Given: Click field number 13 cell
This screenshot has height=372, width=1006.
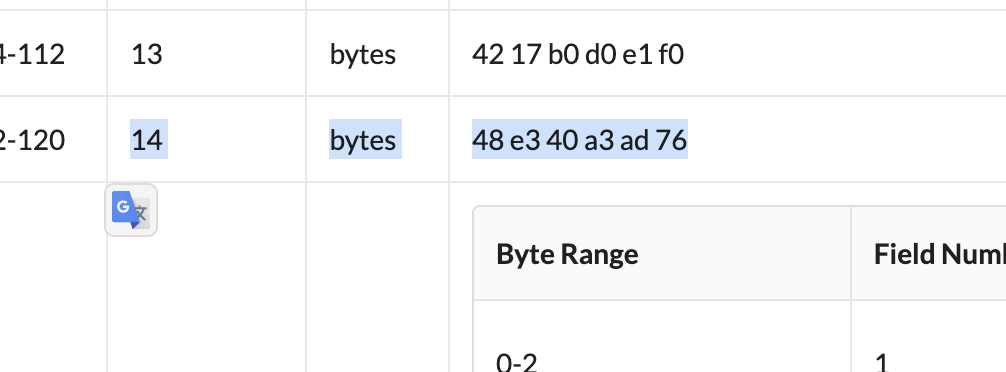Looking at the screenshot, I should tap(147, 55).
